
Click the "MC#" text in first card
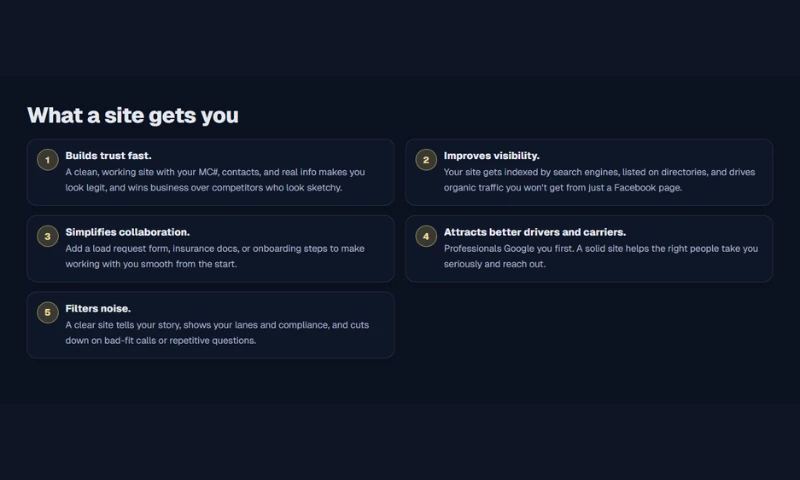point(210,172)
